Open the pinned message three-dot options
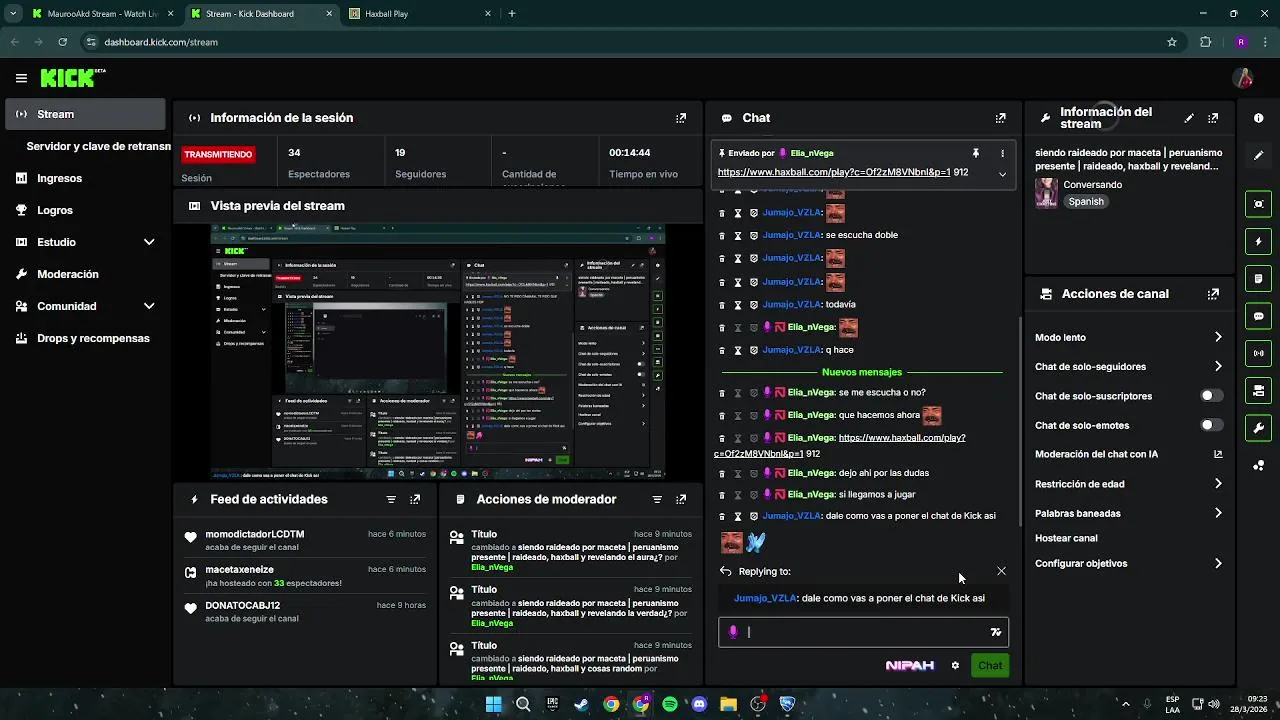The image size is (1280, 720). [x=1002, y=153]
